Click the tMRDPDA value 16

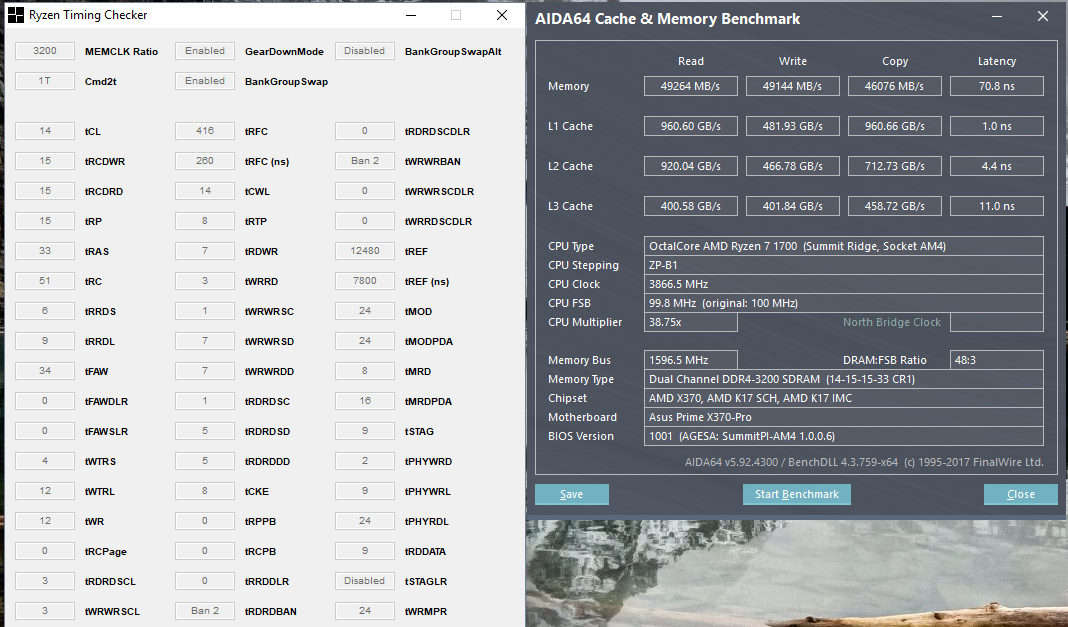(x=364, y=401)
